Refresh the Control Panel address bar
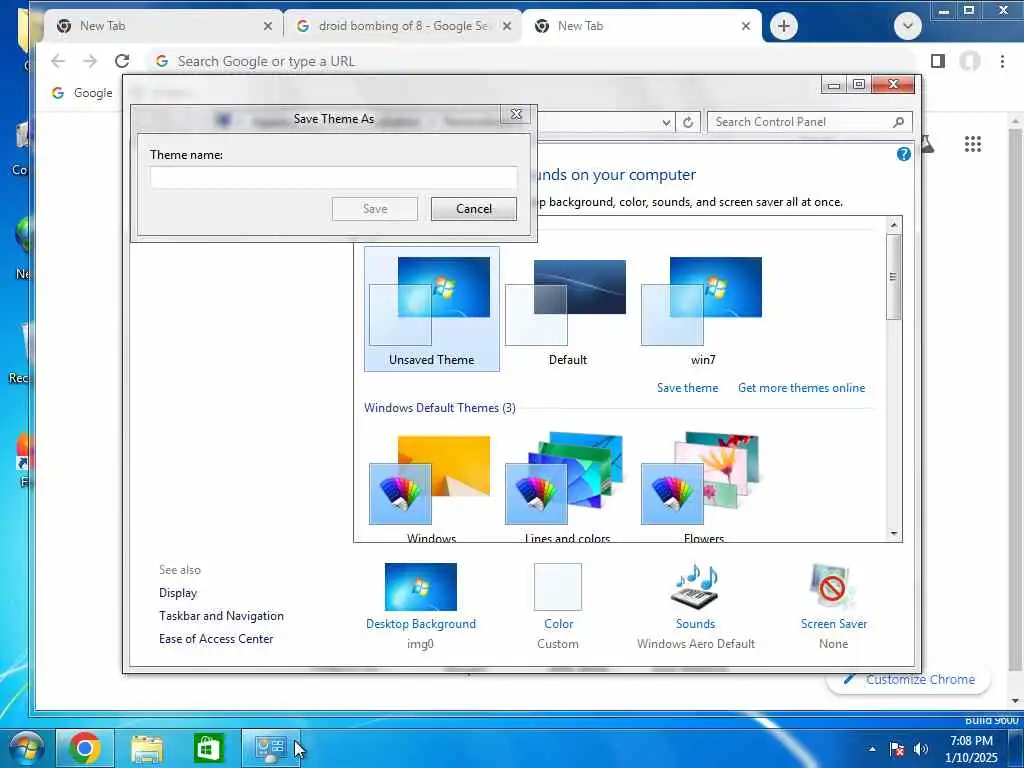The image size is (1024, 768). click(x=688, y=122)
